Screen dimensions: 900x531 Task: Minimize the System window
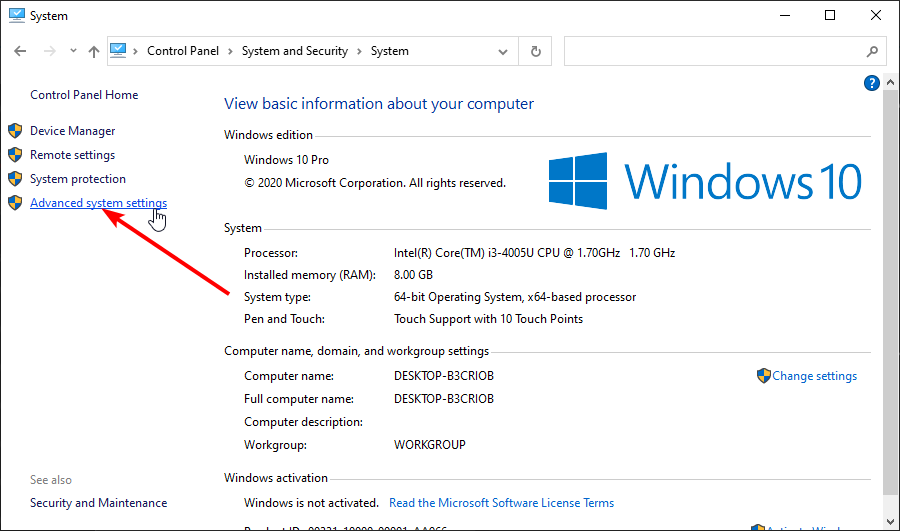785,15
